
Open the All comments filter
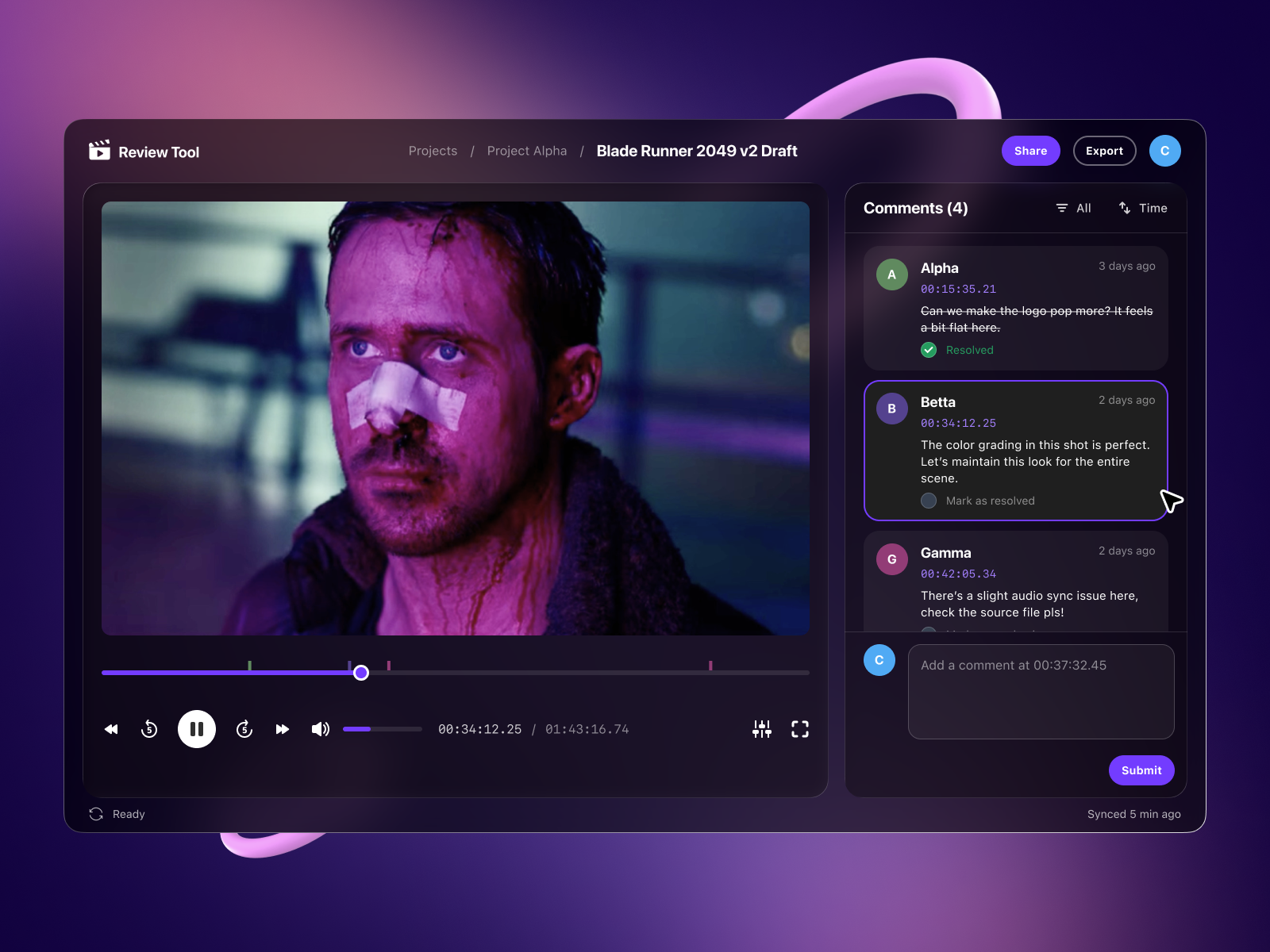point(1073,208)
